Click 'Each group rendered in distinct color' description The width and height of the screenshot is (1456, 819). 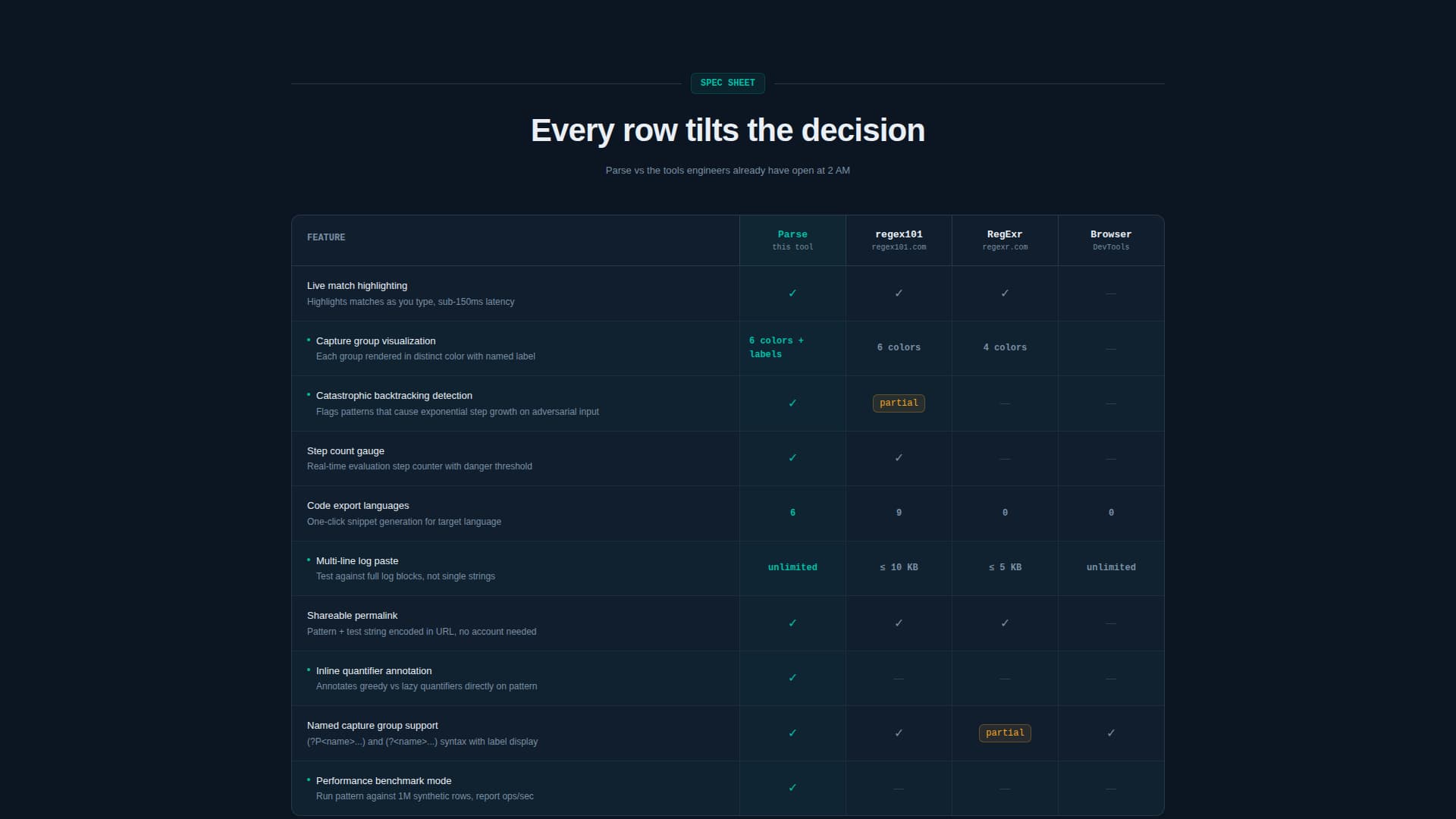coord(425,356)
